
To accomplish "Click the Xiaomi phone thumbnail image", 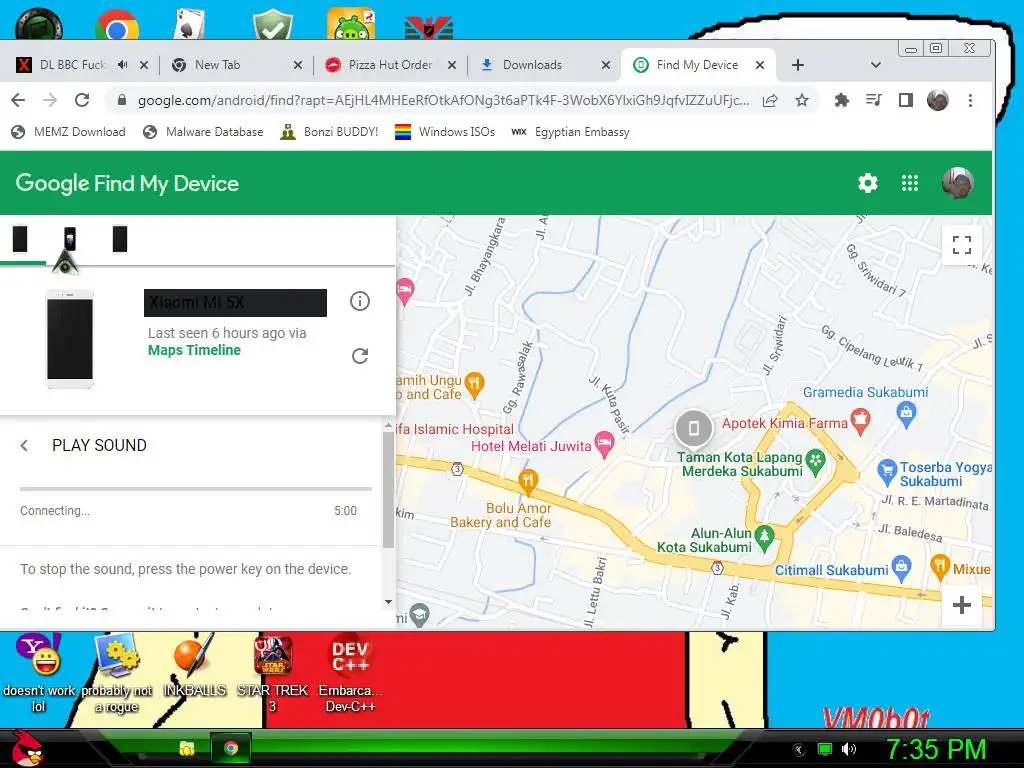I will pyautogui.click(x=69, y=339).
